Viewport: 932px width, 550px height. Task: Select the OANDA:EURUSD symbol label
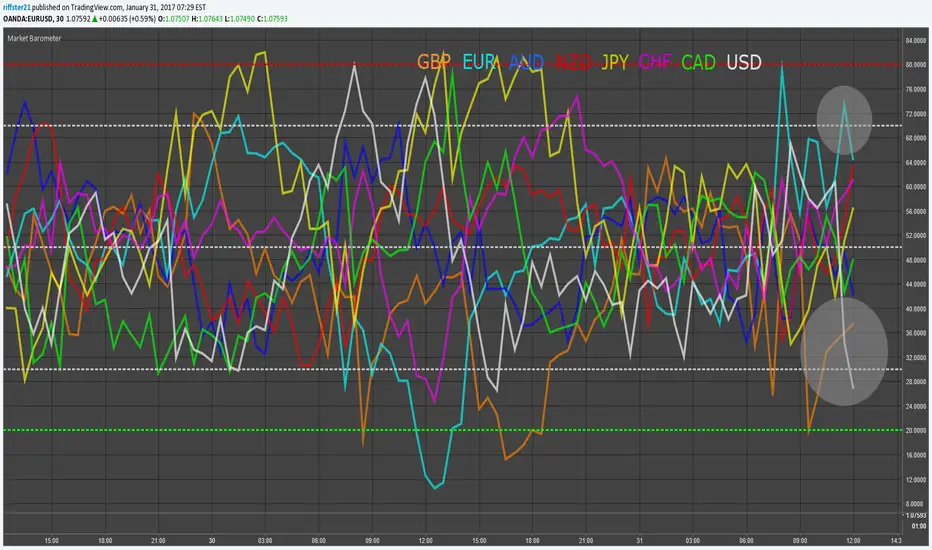[27, 19]
